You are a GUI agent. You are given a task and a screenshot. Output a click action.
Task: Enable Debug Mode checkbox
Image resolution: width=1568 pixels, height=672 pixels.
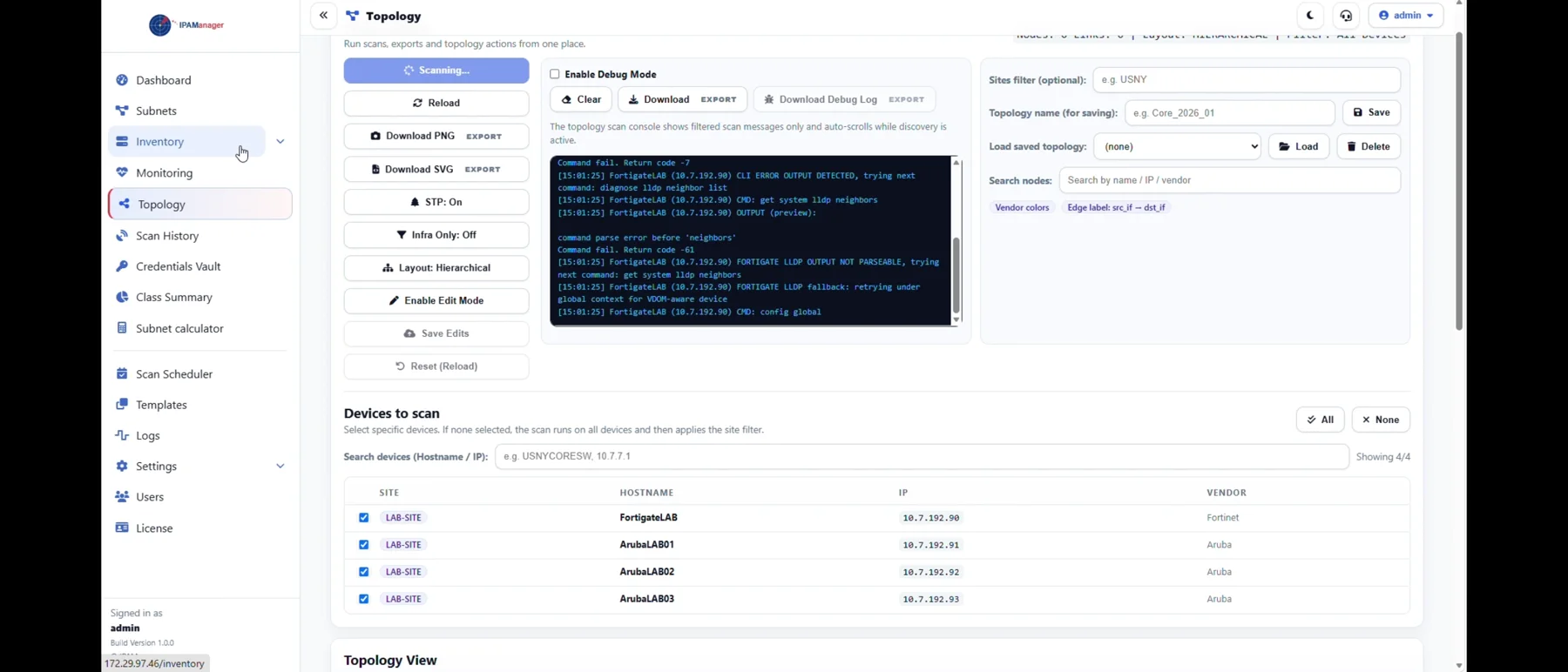[x=555, y=75]
